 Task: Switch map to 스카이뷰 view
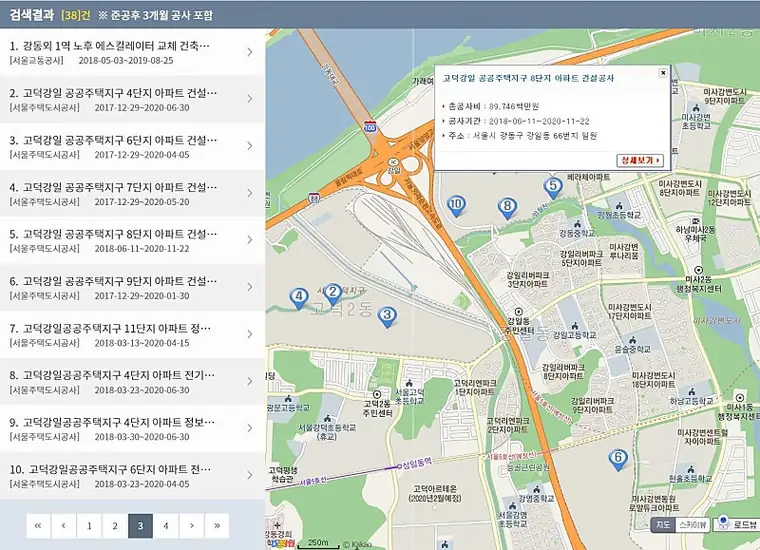(x=692, y=525)
